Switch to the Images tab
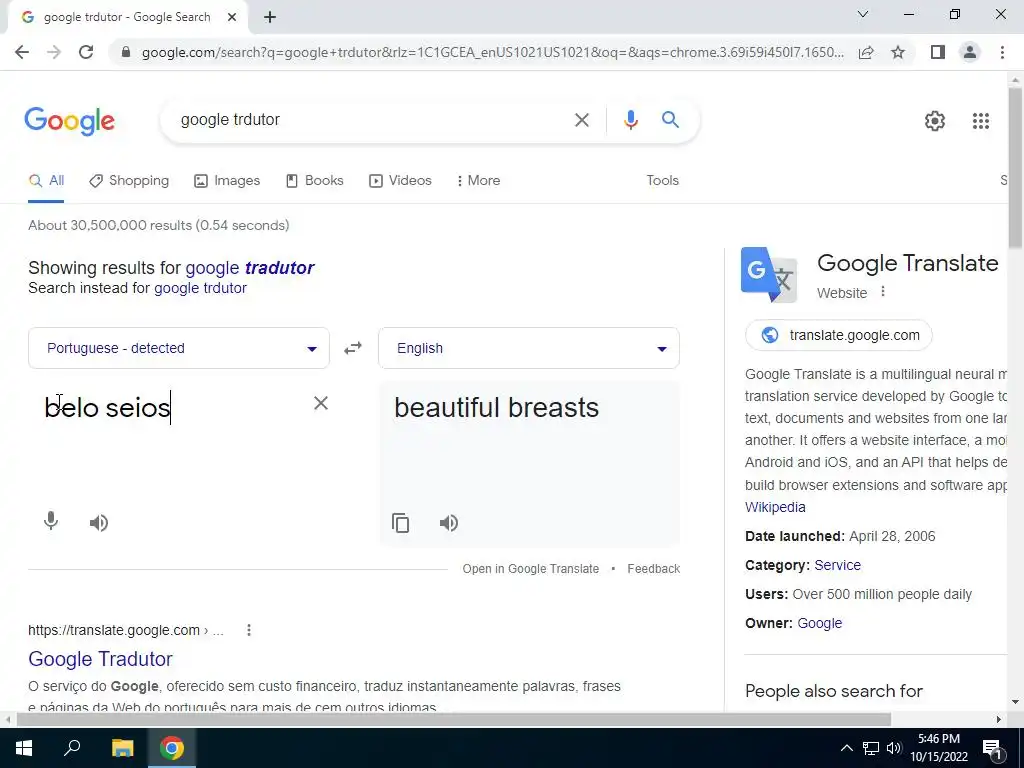This screenshot has height=768, width=1024. (227, 181)
